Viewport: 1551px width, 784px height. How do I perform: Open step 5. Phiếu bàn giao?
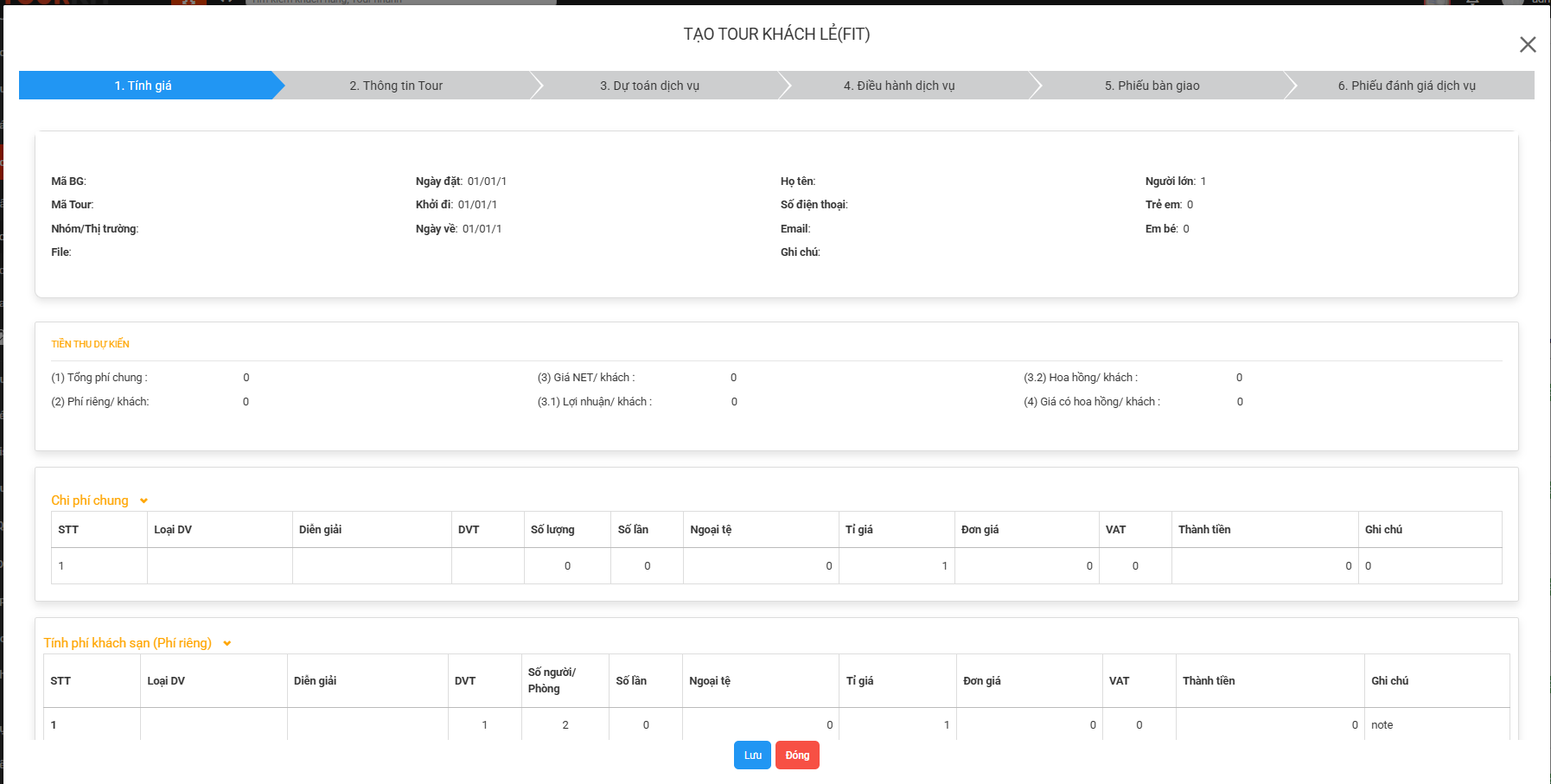coord(1152,86)
